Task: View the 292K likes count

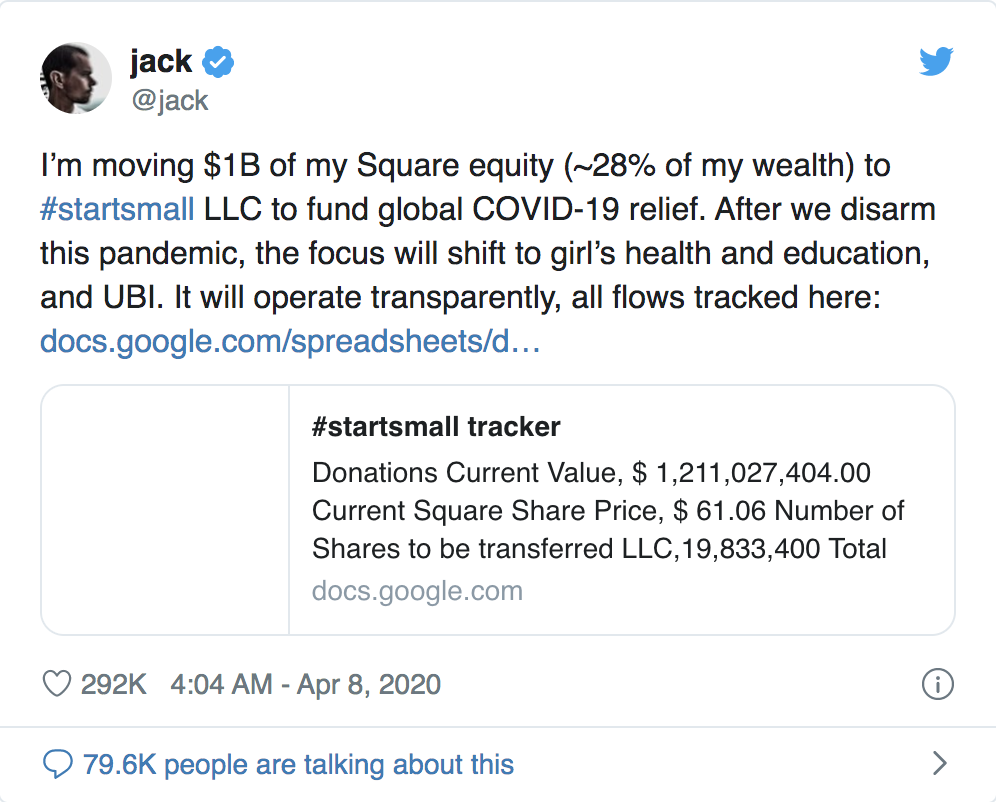Action: coord(114,685)
